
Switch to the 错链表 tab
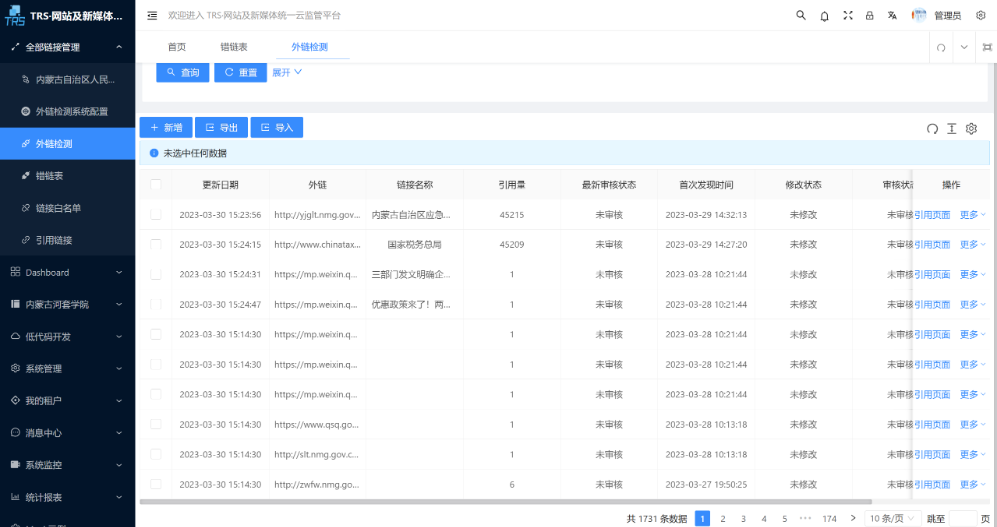point(234,47)
